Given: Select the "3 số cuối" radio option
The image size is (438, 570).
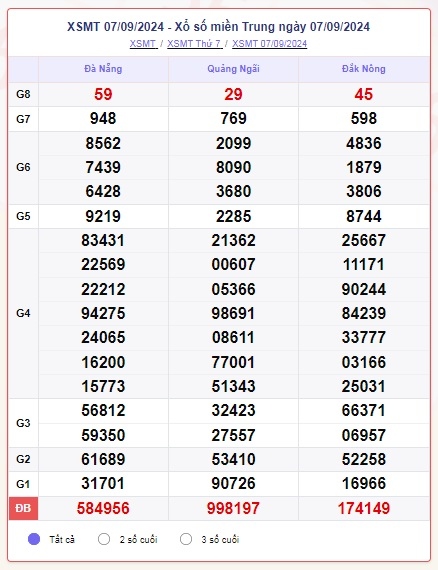Looking at the screenshot, I should pos(186,539).
